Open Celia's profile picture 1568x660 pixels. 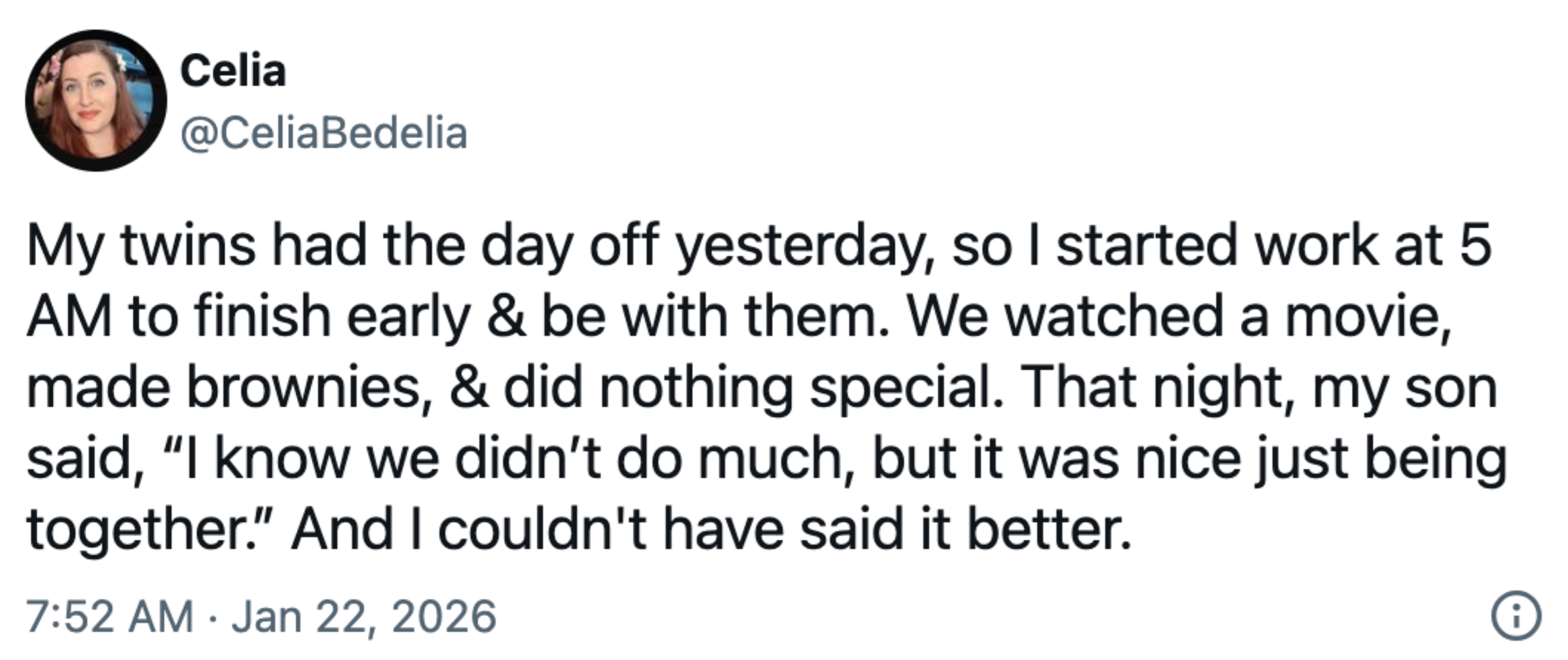pos(96,100)
